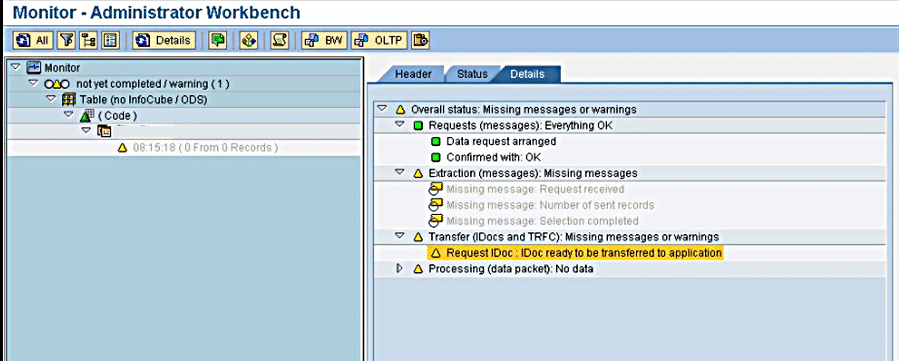Click warning icon beside Request IDoc
This screenshot has height=361, width=899.
point(436,253)
